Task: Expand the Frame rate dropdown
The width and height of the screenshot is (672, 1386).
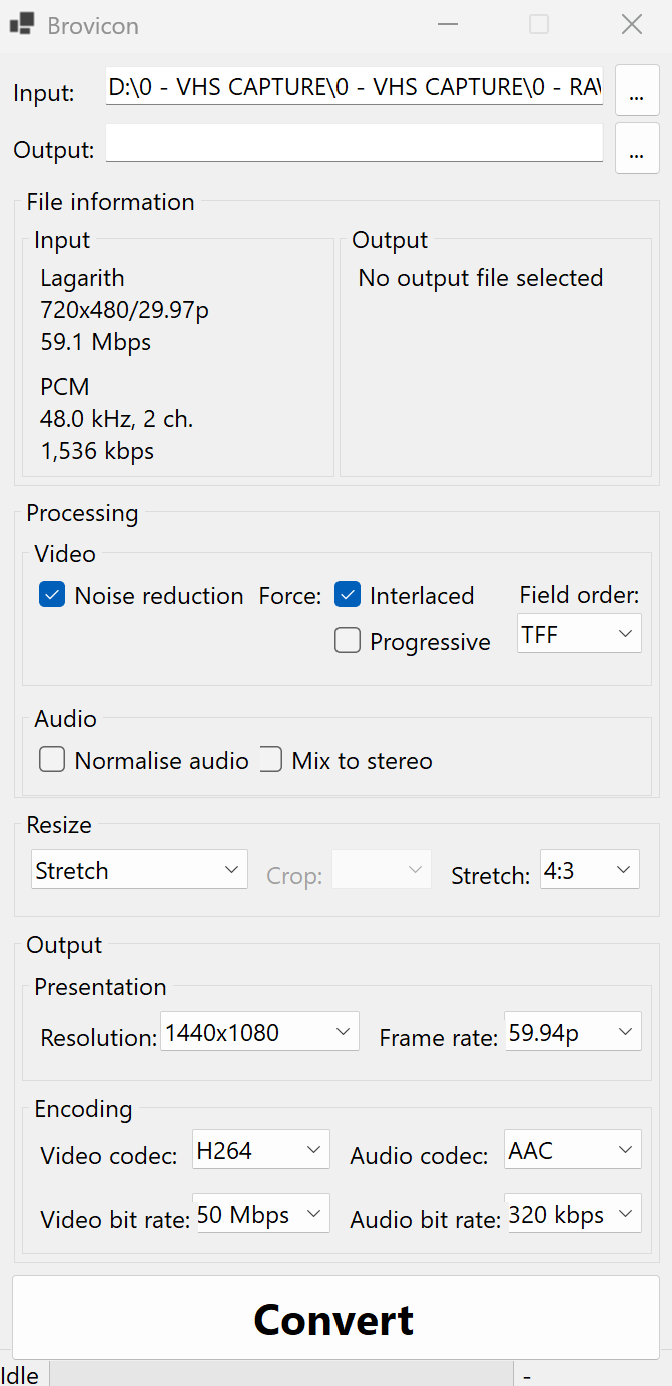Action: click(x=572, y=1032)
